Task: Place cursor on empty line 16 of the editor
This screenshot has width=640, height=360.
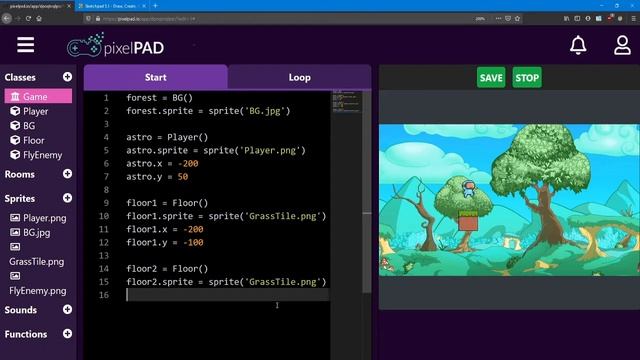Action: [227, 295]
